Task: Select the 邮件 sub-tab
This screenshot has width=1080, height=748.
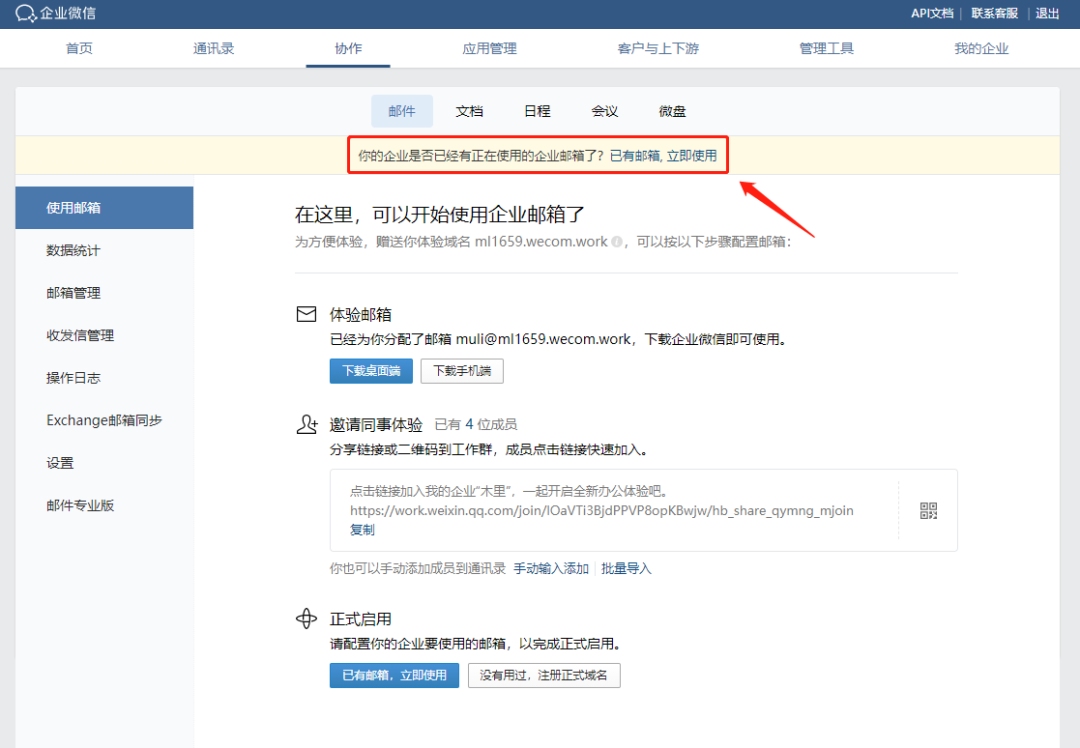Action: [402, 111]
